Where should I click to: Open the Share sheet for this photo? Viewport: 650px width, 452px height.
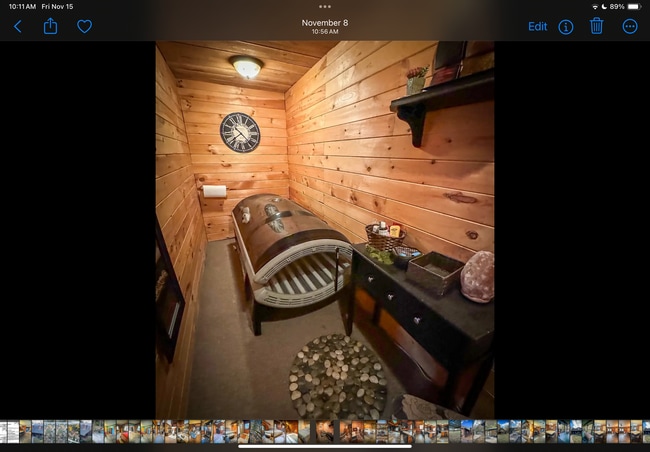click(50, 26)
